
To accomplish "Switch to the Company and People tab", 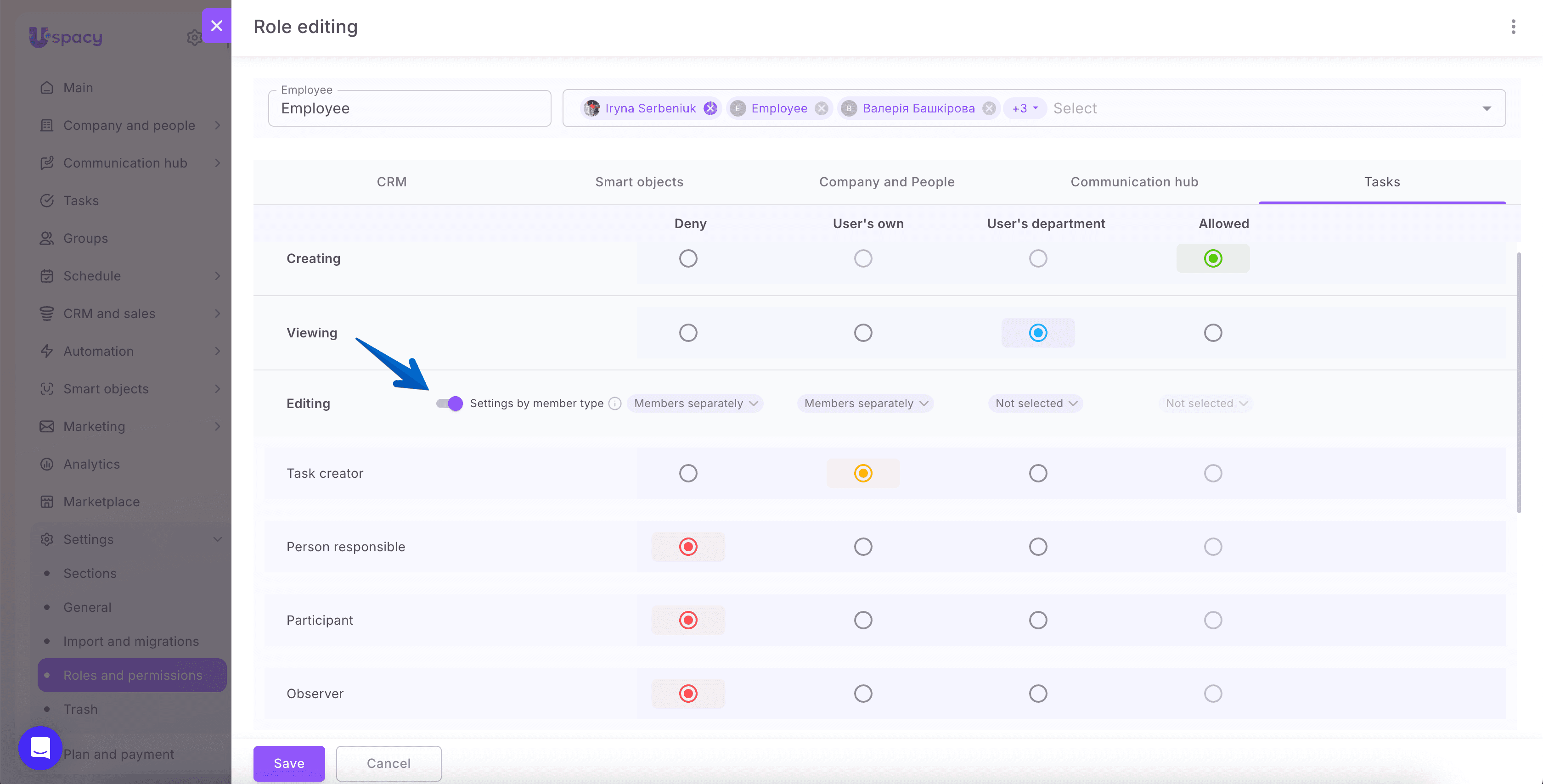I will pos(886,182).
